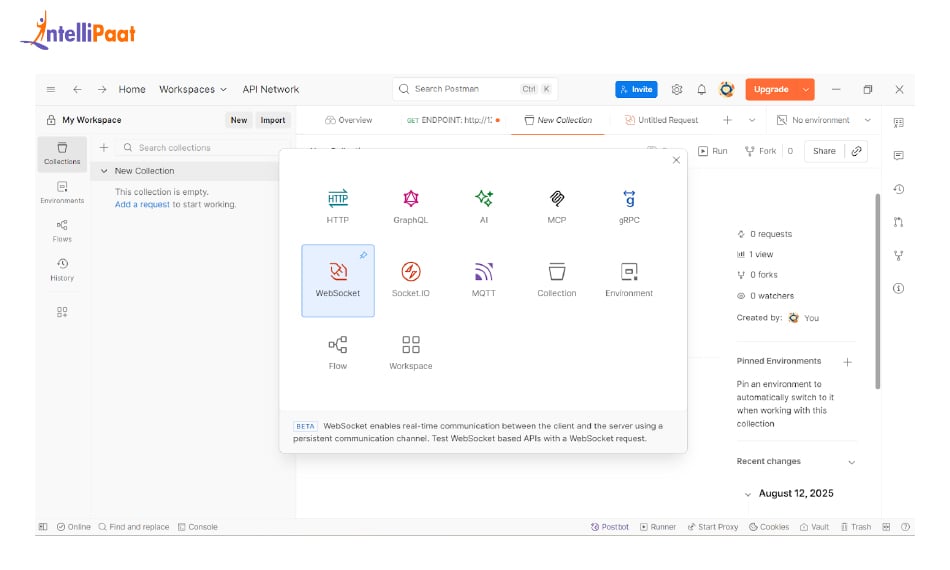Open the user avatar menu

726,89
